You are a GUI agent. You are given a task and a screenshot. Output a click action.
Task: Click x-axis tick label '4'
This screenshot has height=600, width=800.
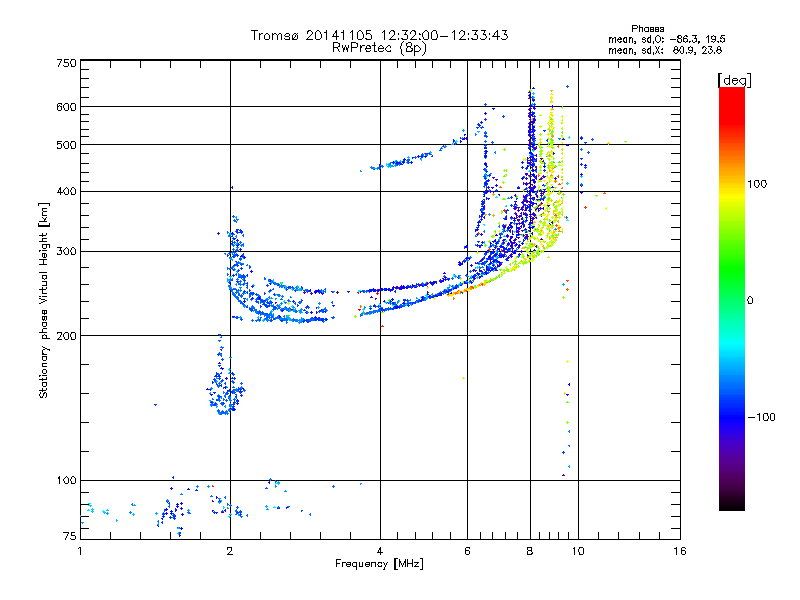click(380, 551)
